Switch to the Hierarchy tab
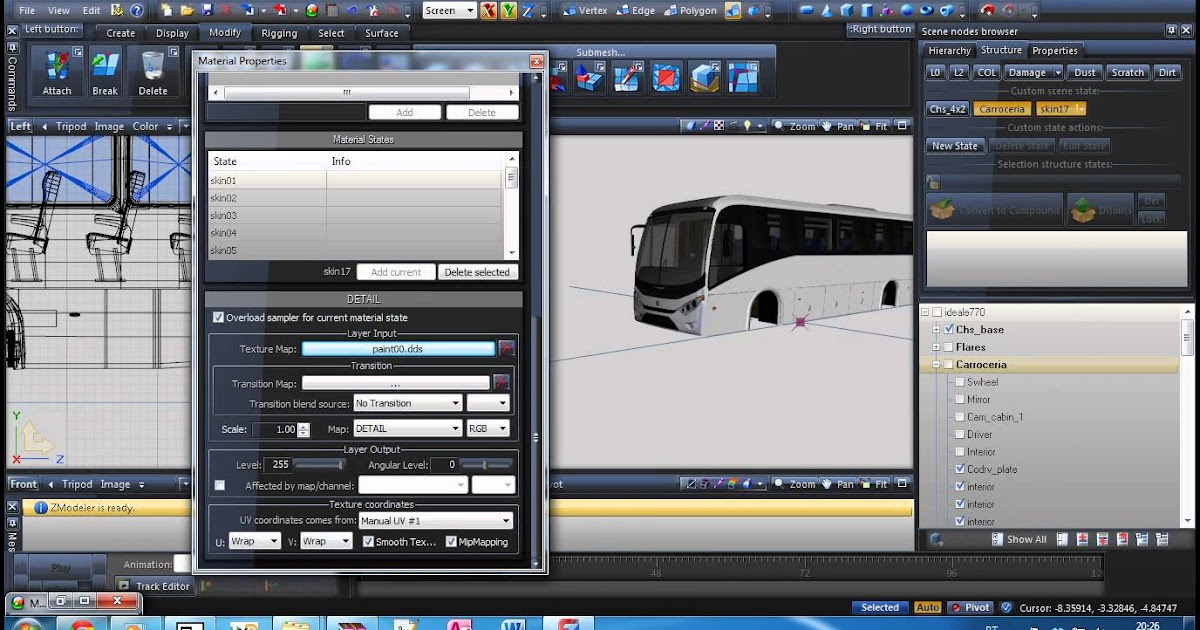The height and width of the screenshot is (630, 1200). [x=948, y=49]
